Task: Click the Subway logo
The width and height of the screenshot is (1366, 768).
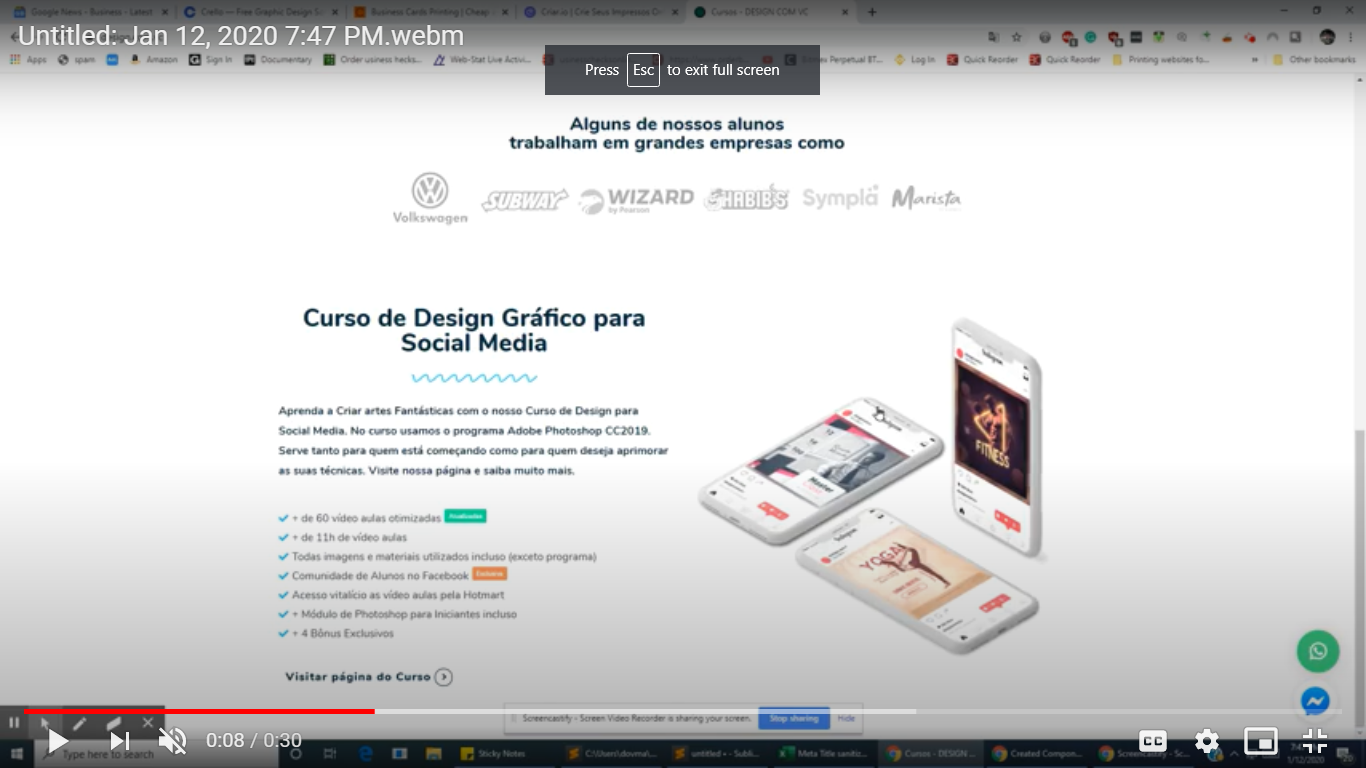Action: pyautogui.click(x=525, y=200)
